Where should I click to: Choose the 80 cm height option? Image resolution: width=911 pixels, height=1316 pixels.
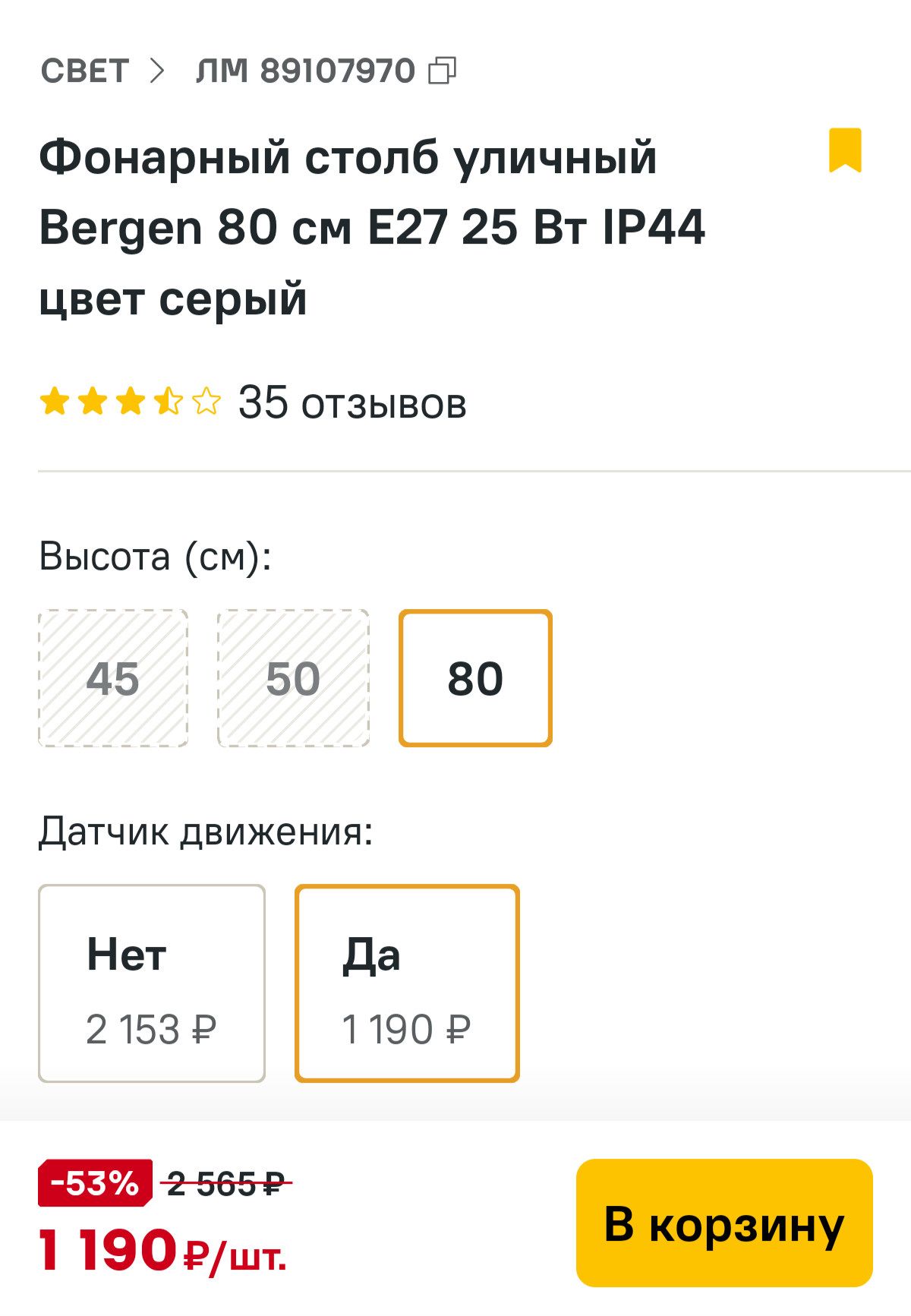475,678
